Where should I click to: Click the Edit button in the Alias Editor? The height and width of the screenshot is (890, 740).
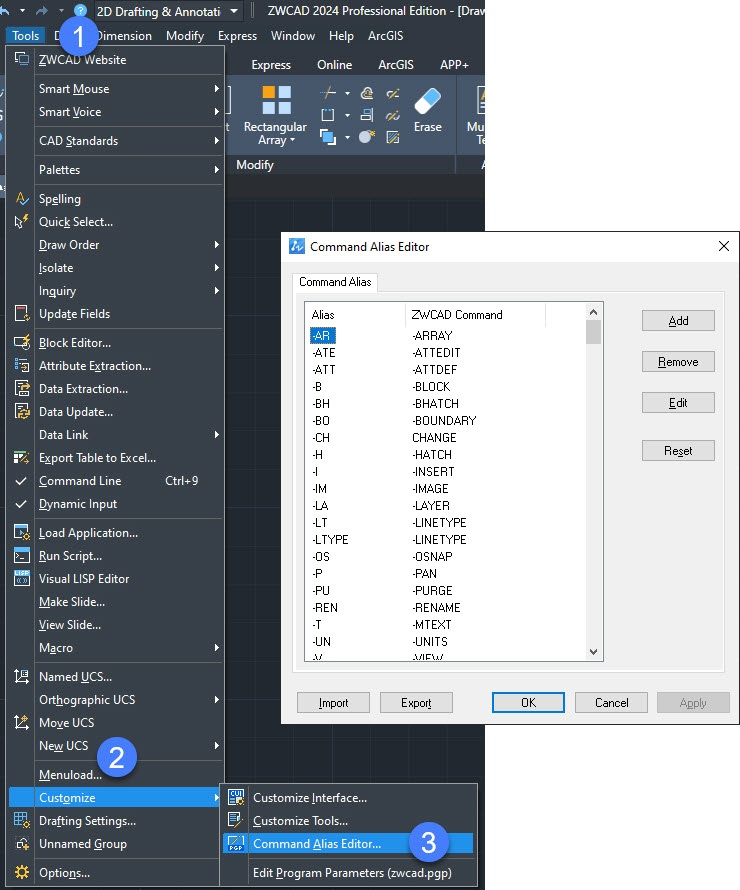tap(678, 402)
